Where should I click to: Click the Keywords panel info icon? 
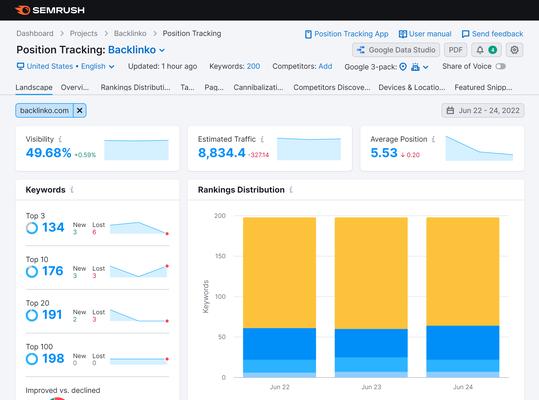point(72,190)
